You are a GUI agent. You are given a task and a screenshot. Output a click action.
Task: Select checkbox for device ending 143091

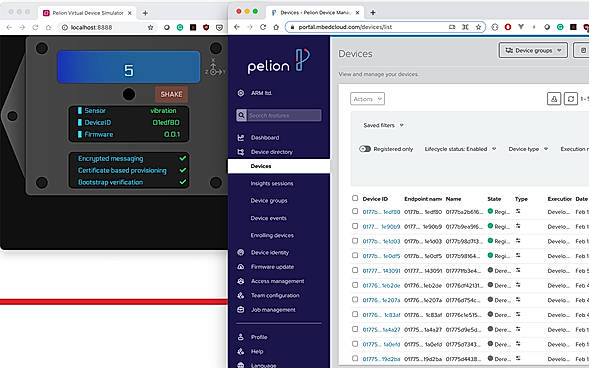pos(355,270)
